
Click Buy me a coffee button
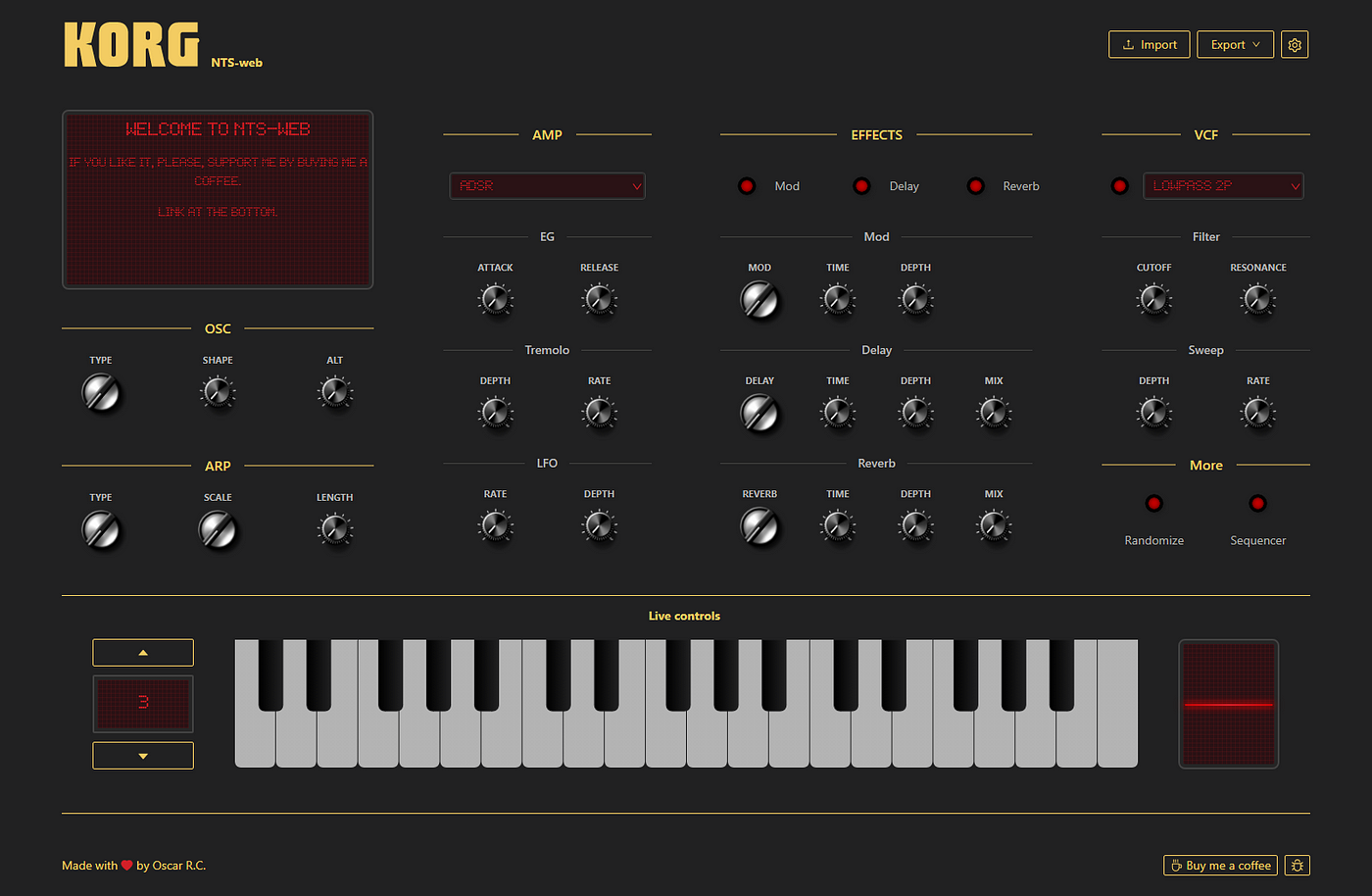coord(1220,866)
